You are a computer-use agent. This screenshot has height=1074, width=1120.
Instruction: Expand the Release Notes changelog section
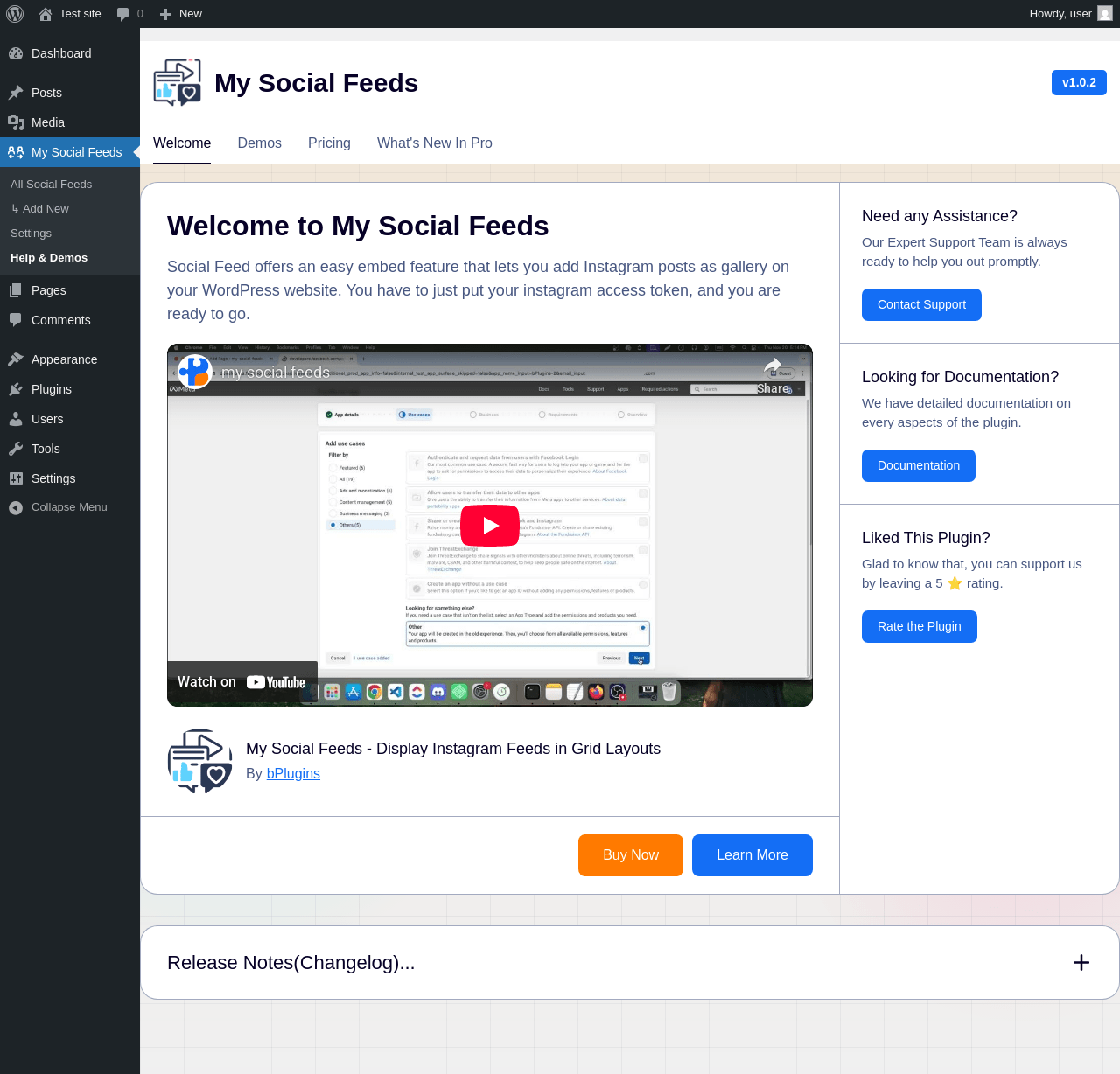[x=1081, y=962]
